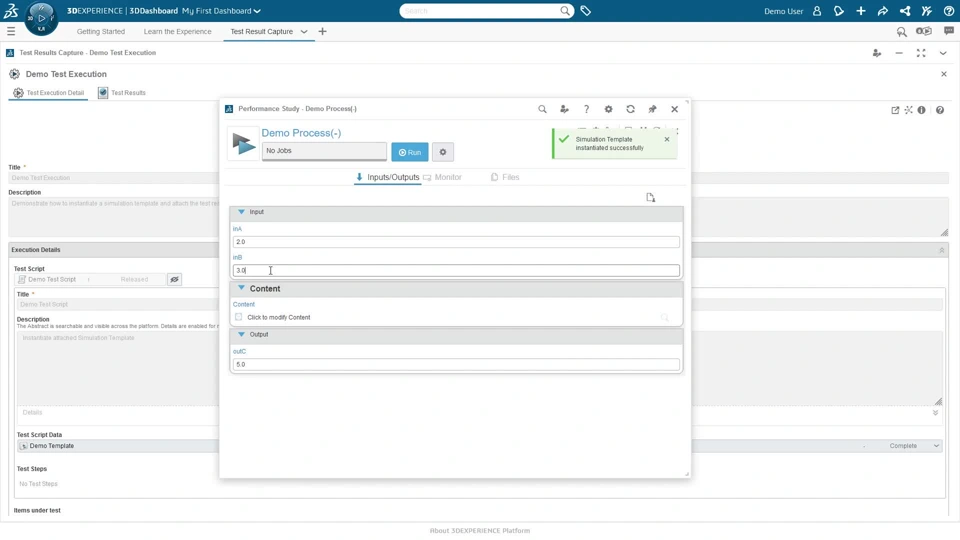This screenshot has width=960, height=540.
Task: Collapse the Content section
Action: click(241, 288)
